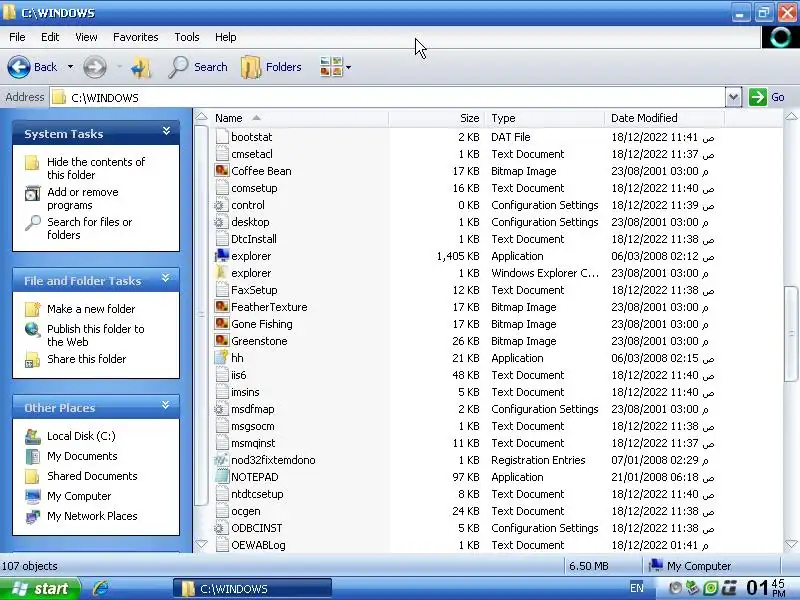Select the bootstat DAT file icon
This screenshot has height=600, width=800.
(x=222, y=137)
